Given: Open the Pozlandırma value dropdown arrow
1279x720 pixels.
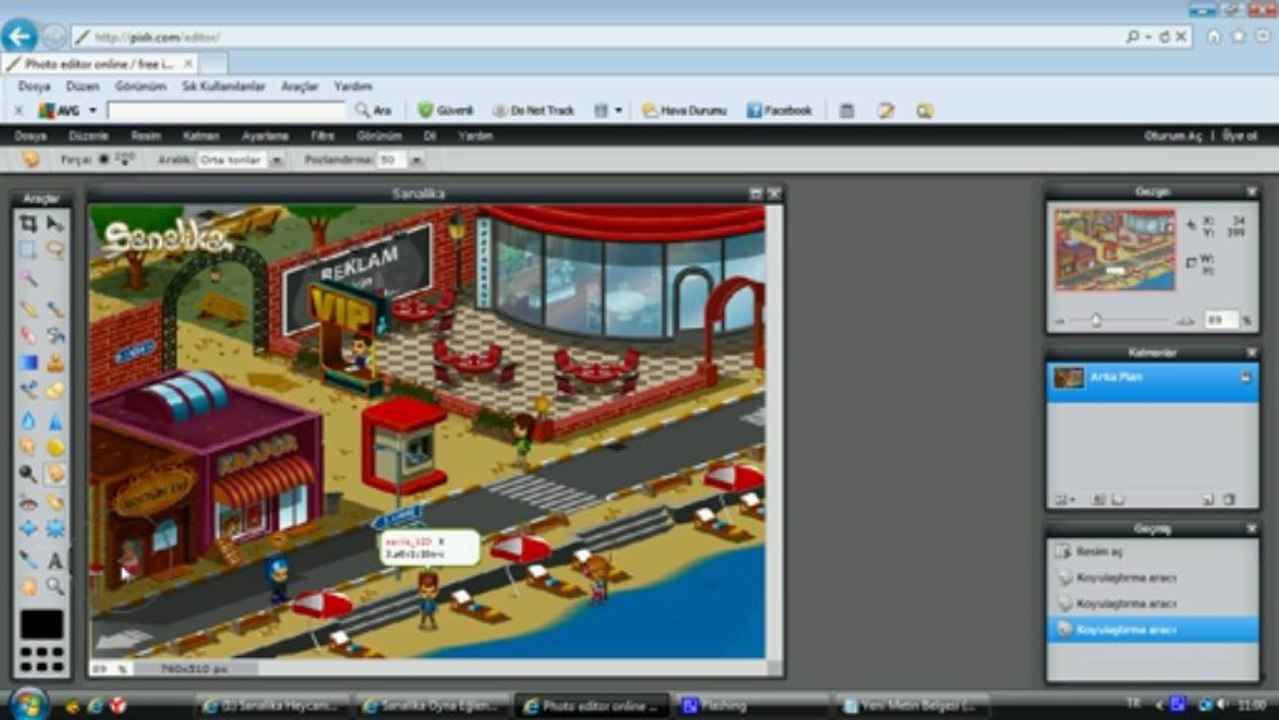Looking at the screenshot, I should [416, 160].
